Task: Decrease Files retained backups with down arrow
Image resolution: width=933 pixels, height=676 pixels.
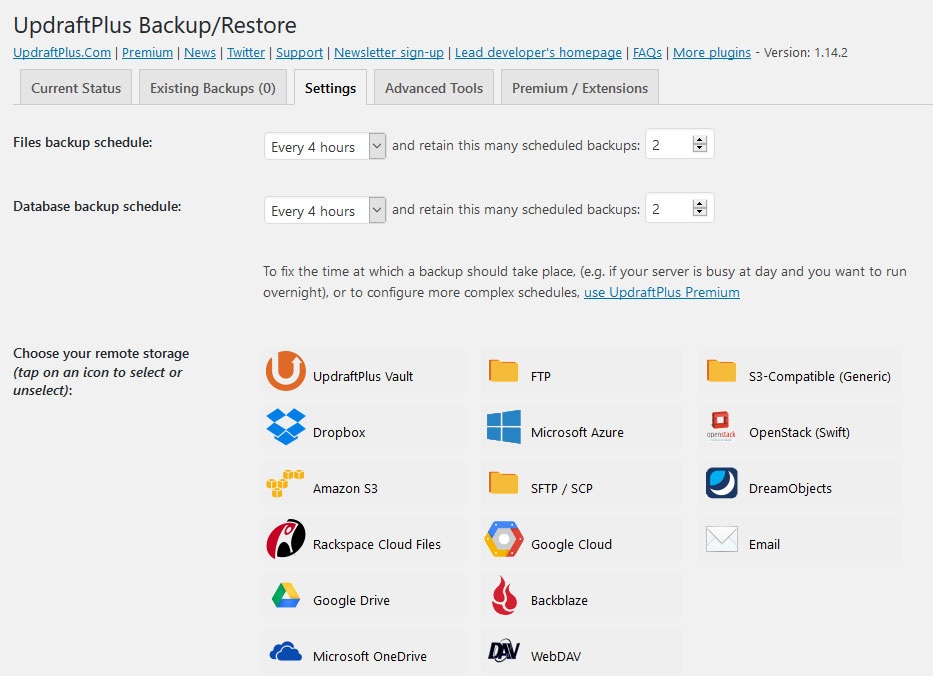Action: [x=700, y=148]
